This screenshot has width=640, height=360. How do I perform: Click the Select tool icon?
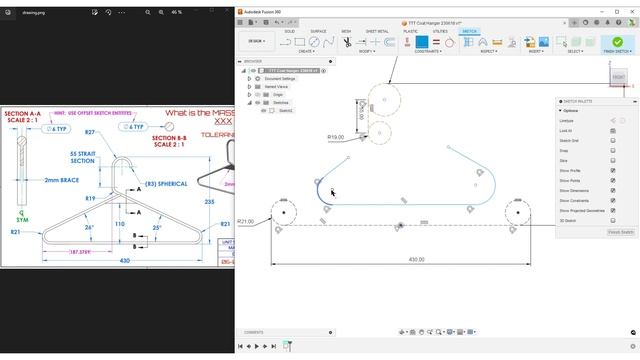[x=562, y=42]
